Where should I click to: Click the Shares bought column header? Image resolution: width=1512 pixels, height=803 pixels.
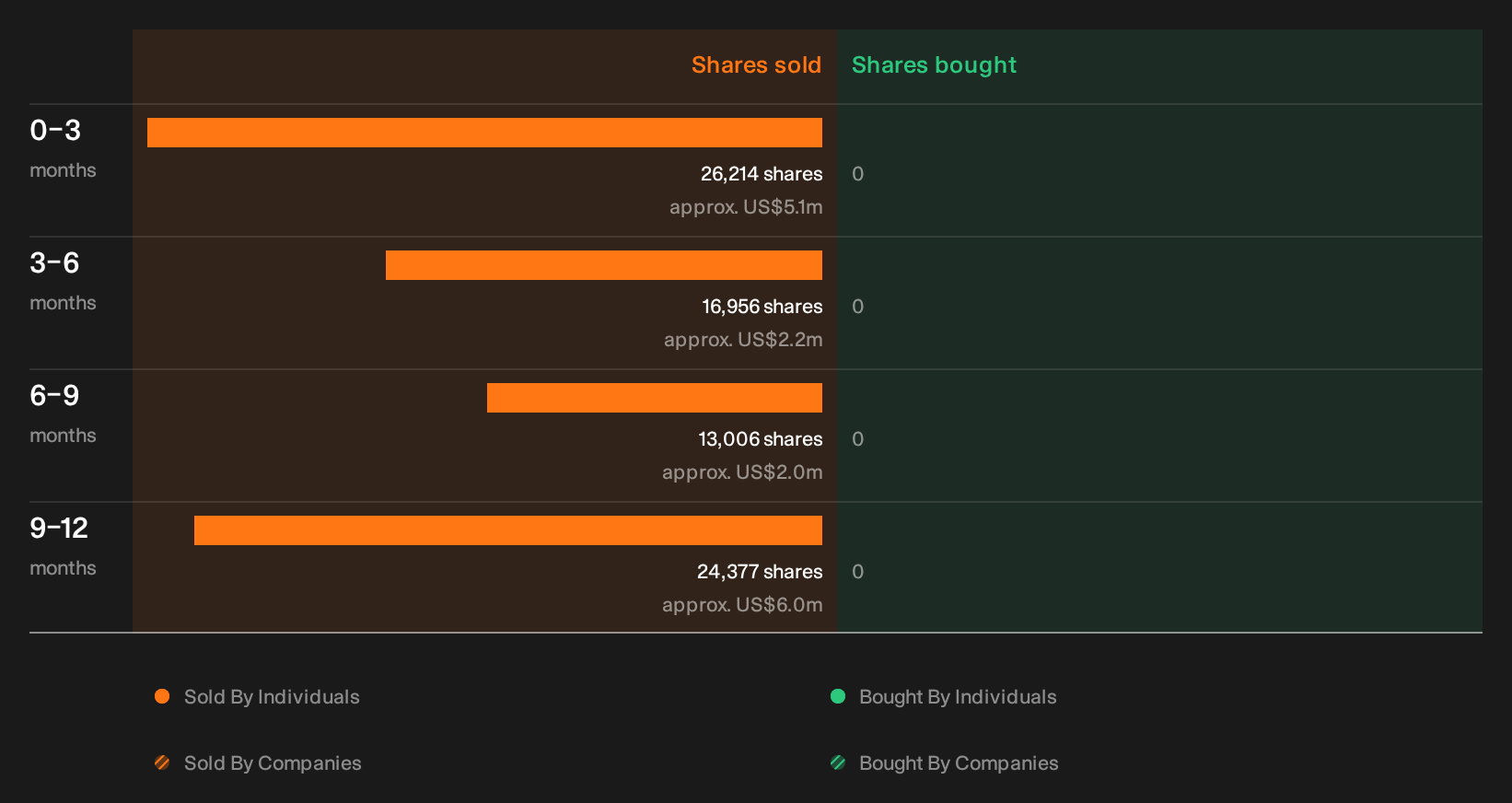point(934,65)
